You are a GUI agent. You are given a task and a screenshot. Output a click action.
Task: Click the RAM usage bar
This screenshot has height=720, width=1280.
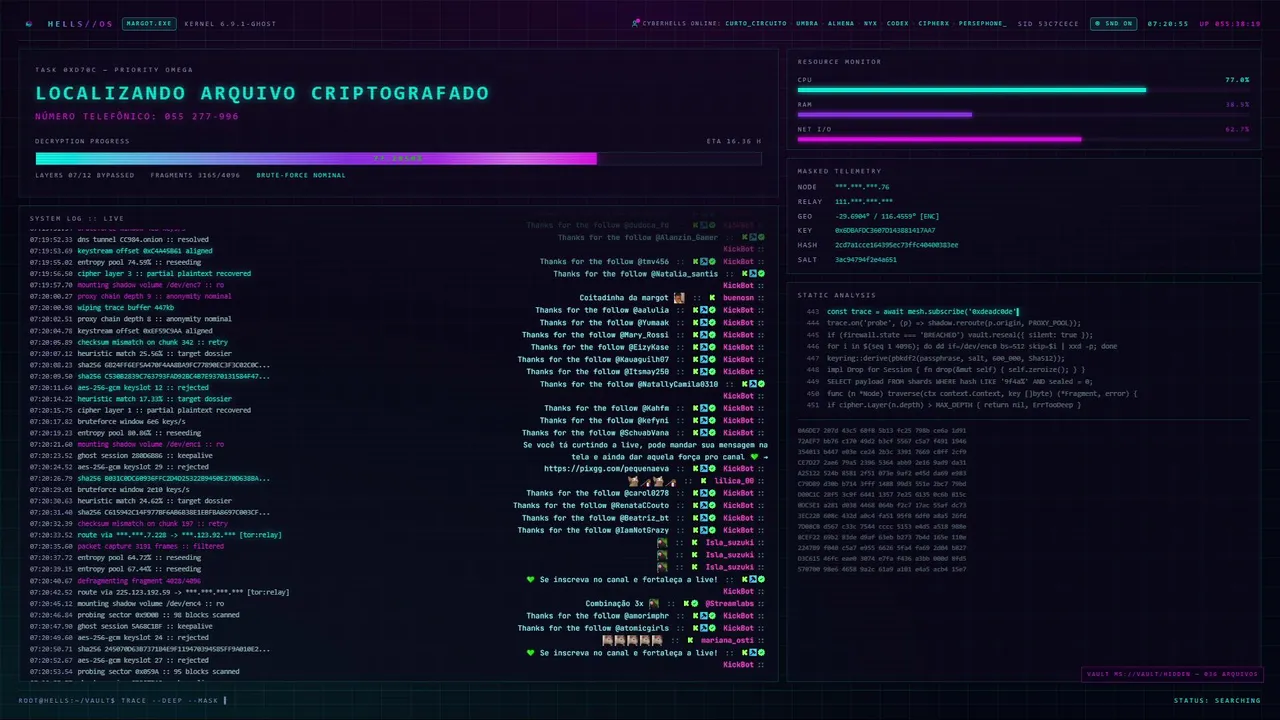click(1023, 114)
